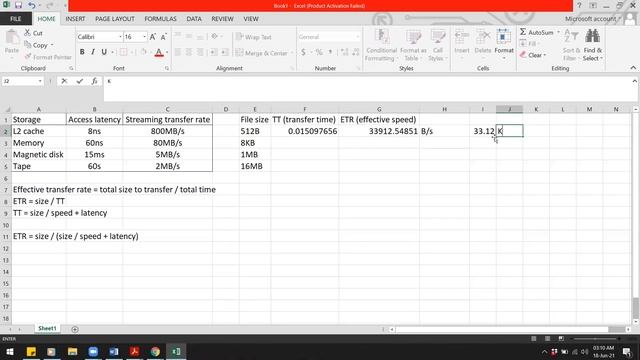Toggle Italic formatting
This screenshot has width=640, height=360.
[x=93, y=52]
